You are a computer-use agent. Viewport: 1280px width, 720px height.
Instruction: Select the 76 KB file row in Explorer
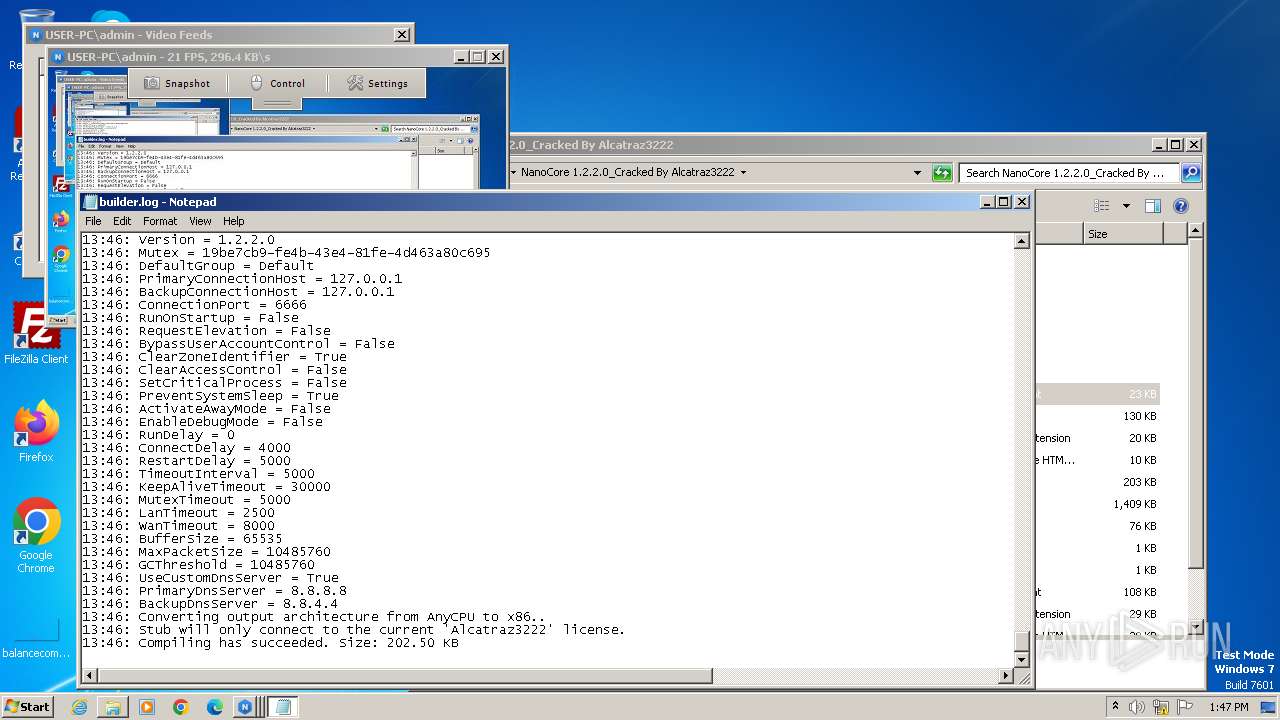pyautogui.click(x=1097, y=526)
